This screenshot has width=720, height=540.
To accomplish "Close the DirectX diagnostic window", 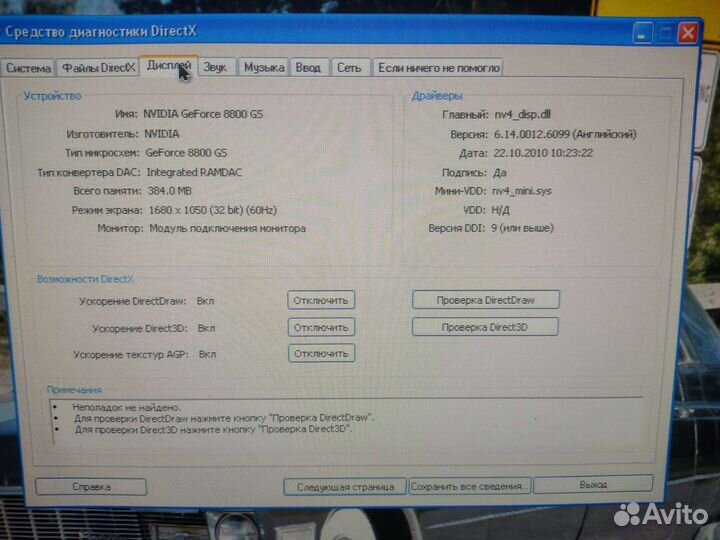I will (687, 33).
